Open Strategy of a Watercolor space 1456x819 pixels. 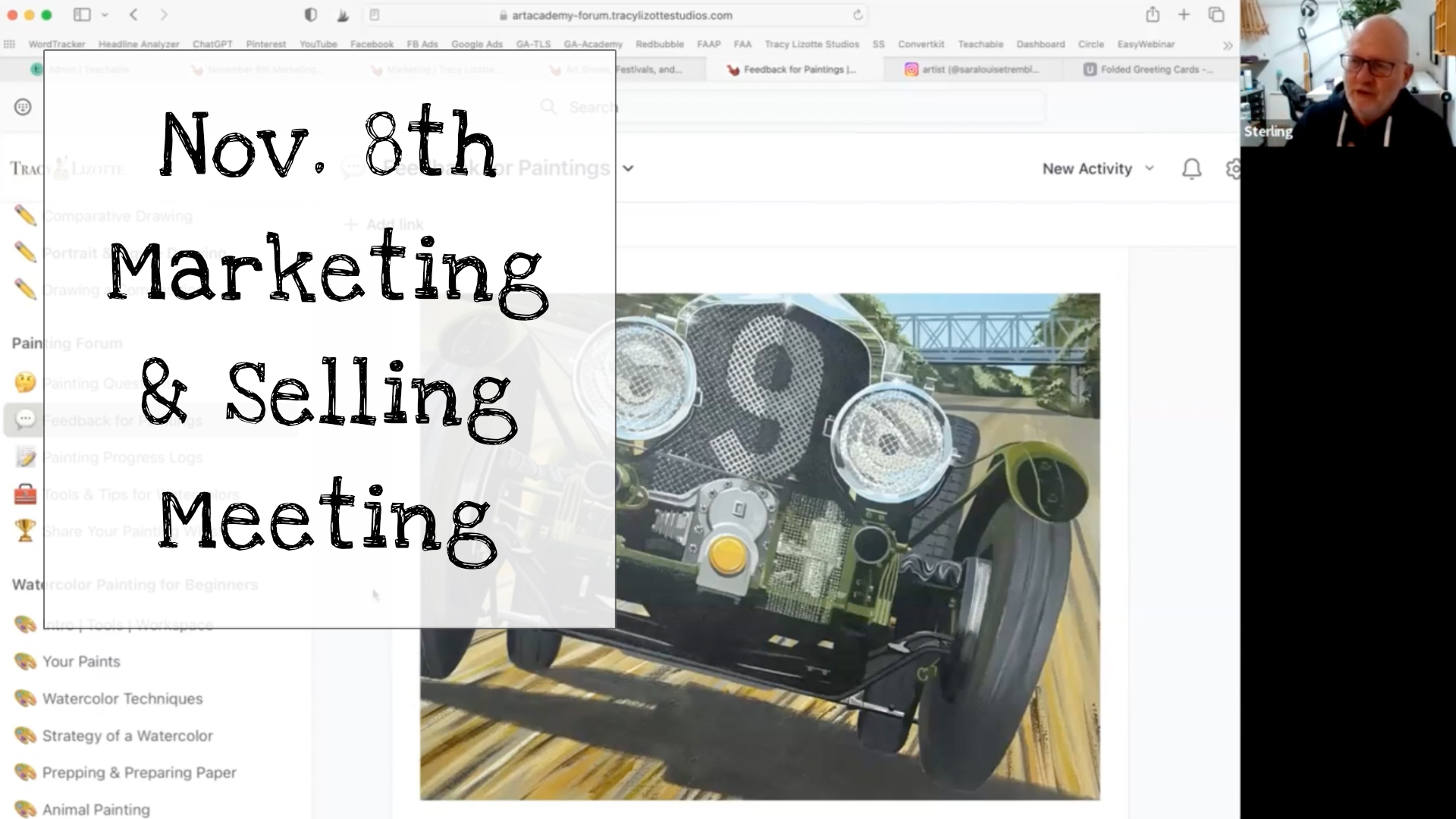pyautogui.click(x=127, y=736)
